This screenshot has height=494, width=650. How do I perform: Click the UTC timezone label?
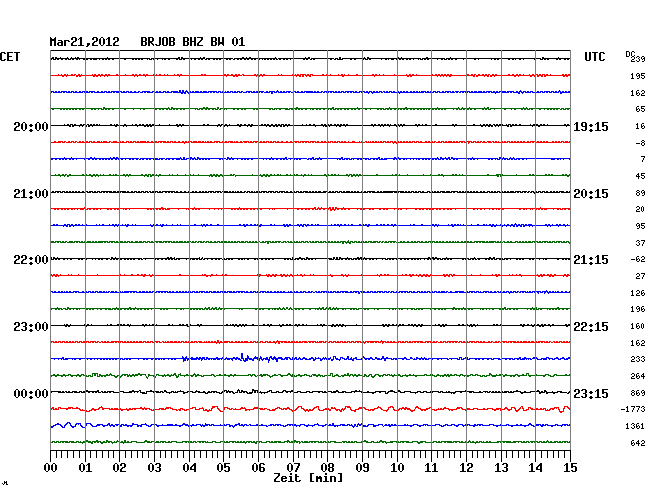tap(594, 56)
